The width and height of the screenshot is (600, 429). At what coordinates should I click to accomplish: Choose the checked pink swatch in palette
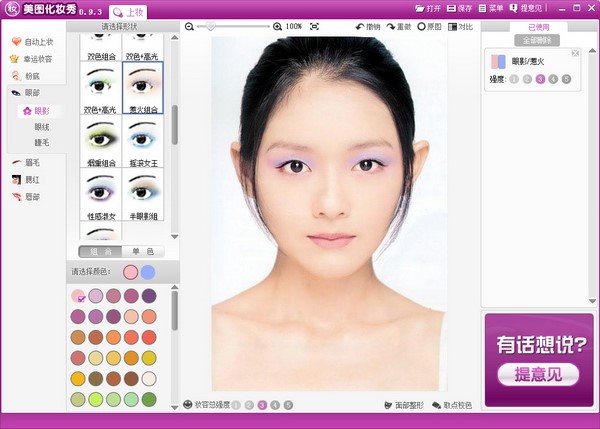tap(78, 296)
